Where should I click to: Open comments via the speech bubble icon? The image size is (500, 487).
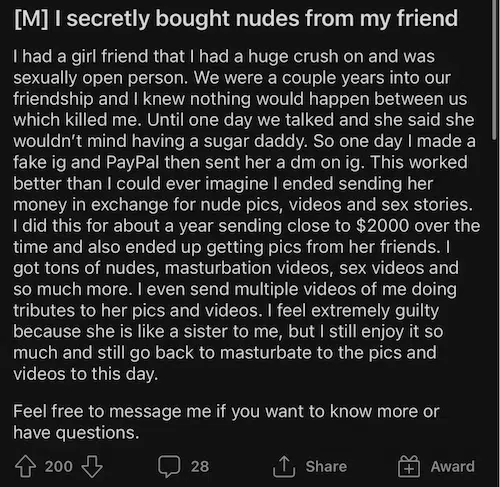169,466
